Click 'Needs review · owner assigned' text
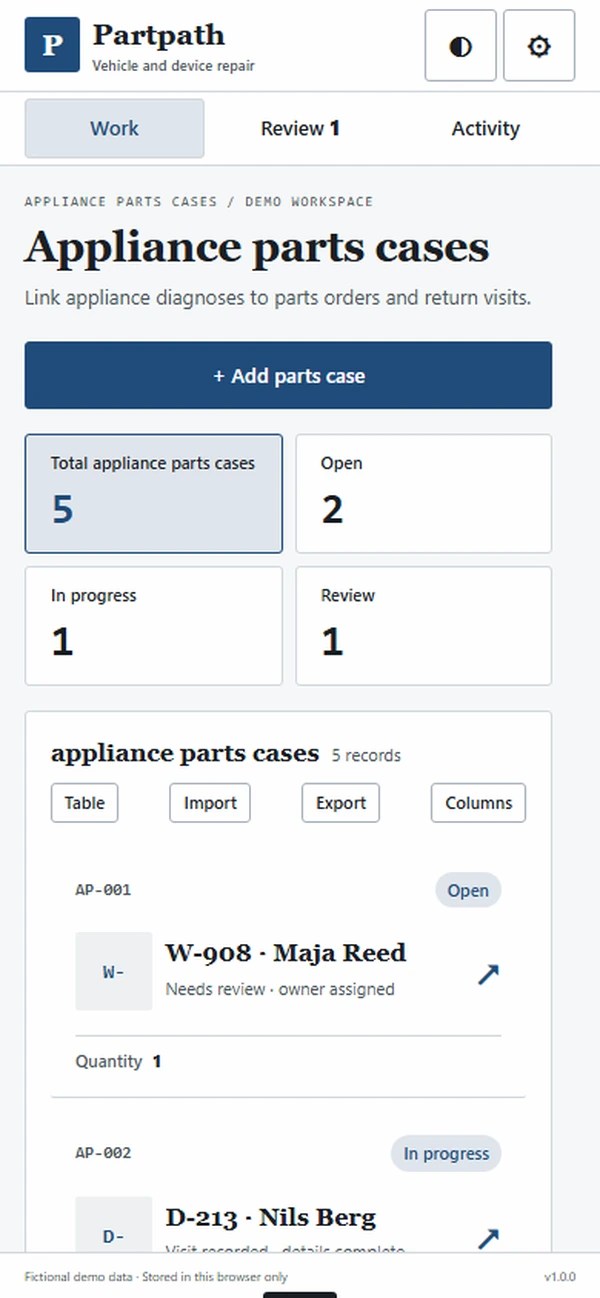This screenshot has width=600, height=1298. click(x=280, y=989)
